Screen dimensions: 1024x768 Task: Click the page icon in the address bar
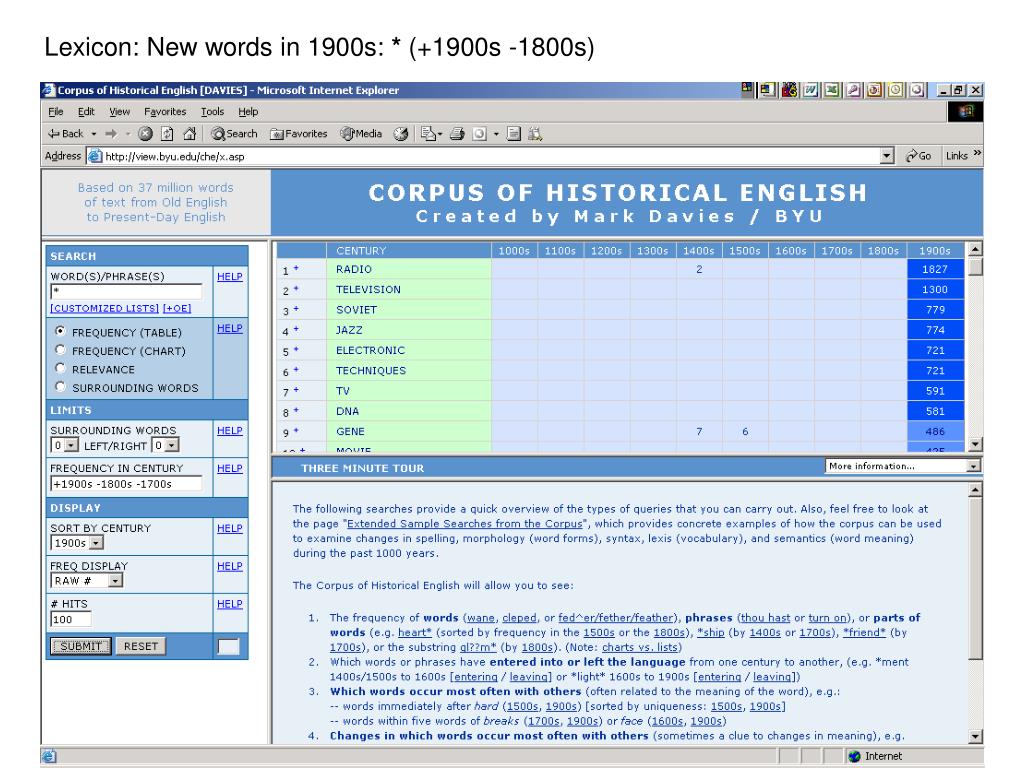click(x=95, y=156)
